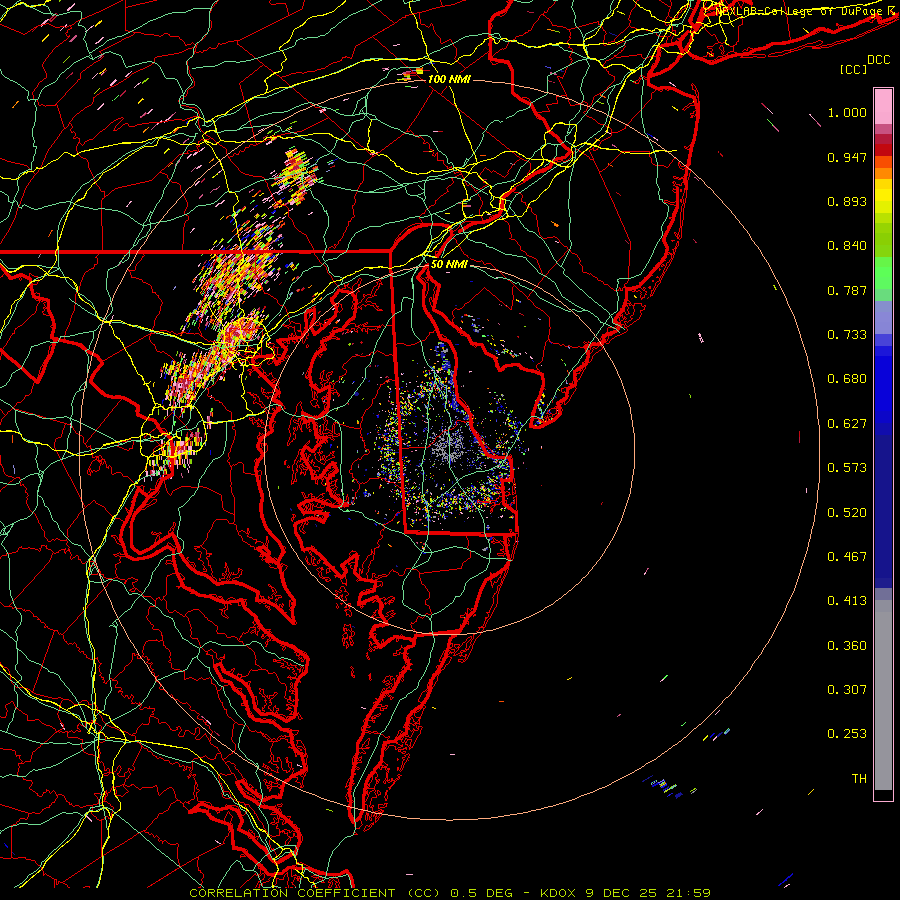The image size is (900, 900).
Task: Select the 1.000 value on the color scale
Action: click(x=847, y=112)
